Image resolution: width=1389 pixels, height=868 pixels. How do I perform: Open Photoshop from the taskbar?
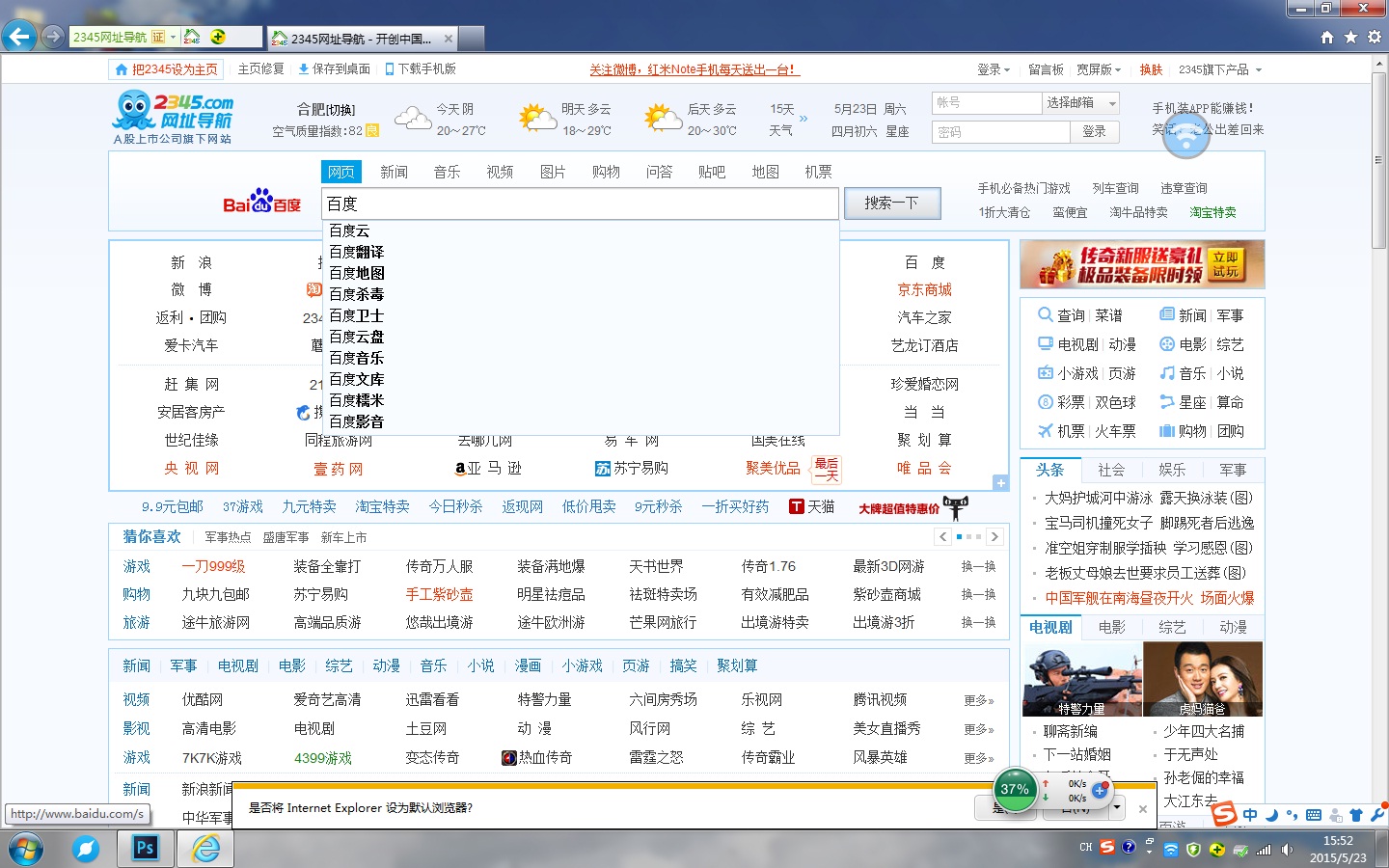[146, 849]
